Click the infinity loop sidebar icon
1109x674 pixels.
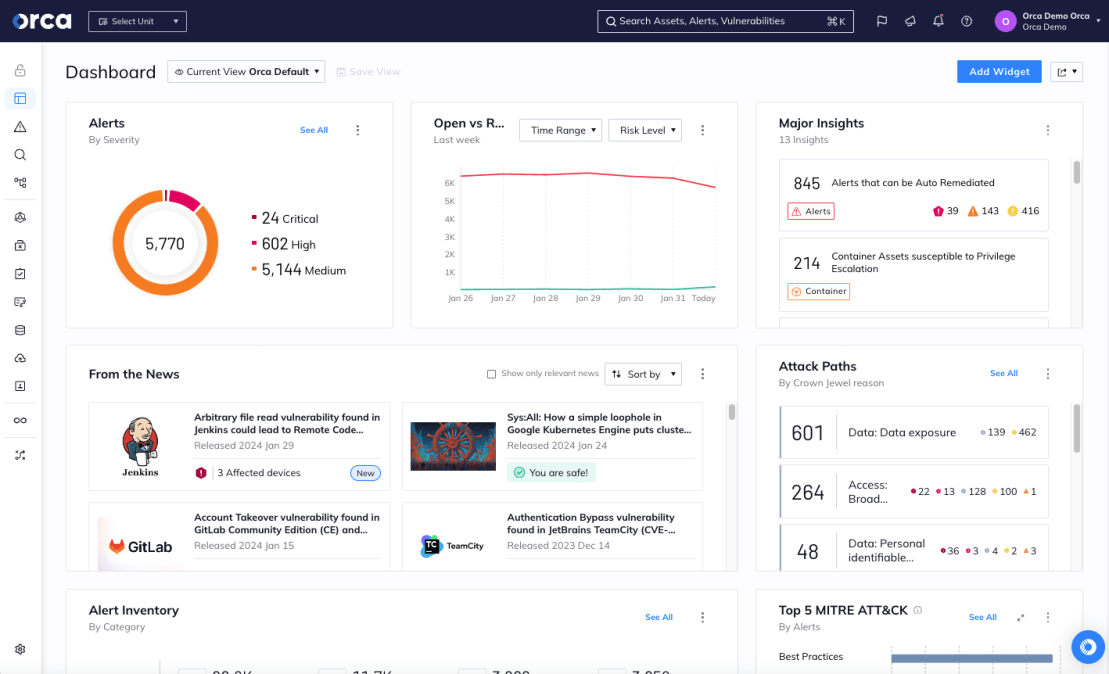coord(20,420)
